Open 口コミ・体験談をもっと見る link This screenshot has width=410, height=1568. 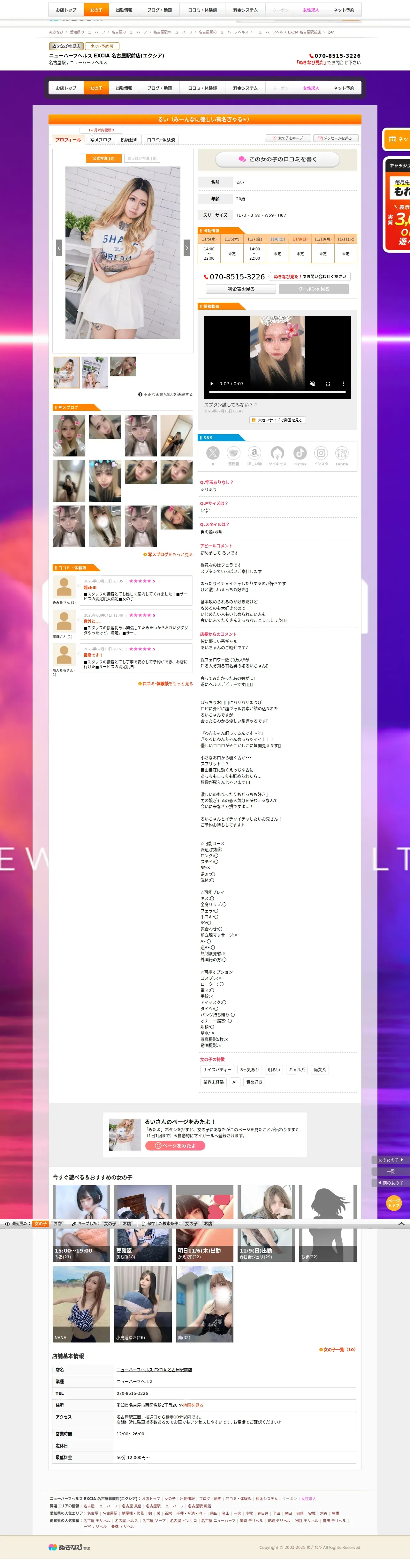pyautogui.click(x=166, y=684)
